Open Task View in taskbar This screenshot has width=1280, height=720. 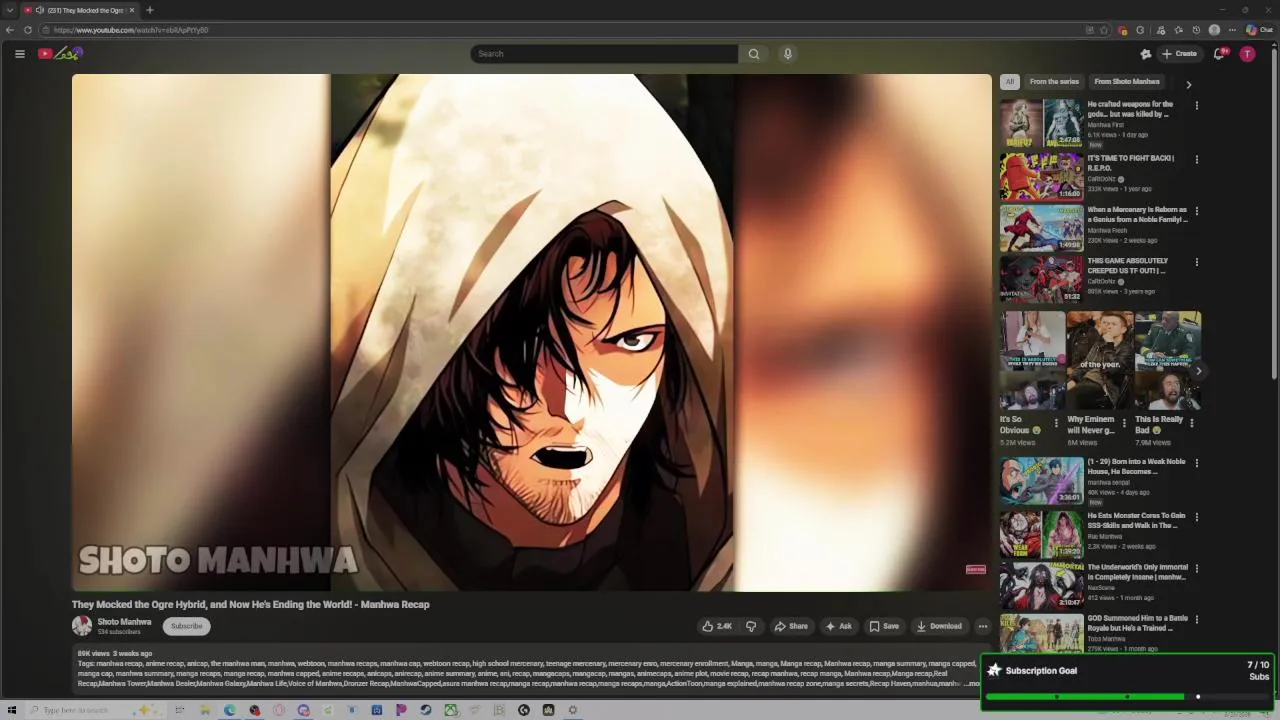[x=180, y=710]
